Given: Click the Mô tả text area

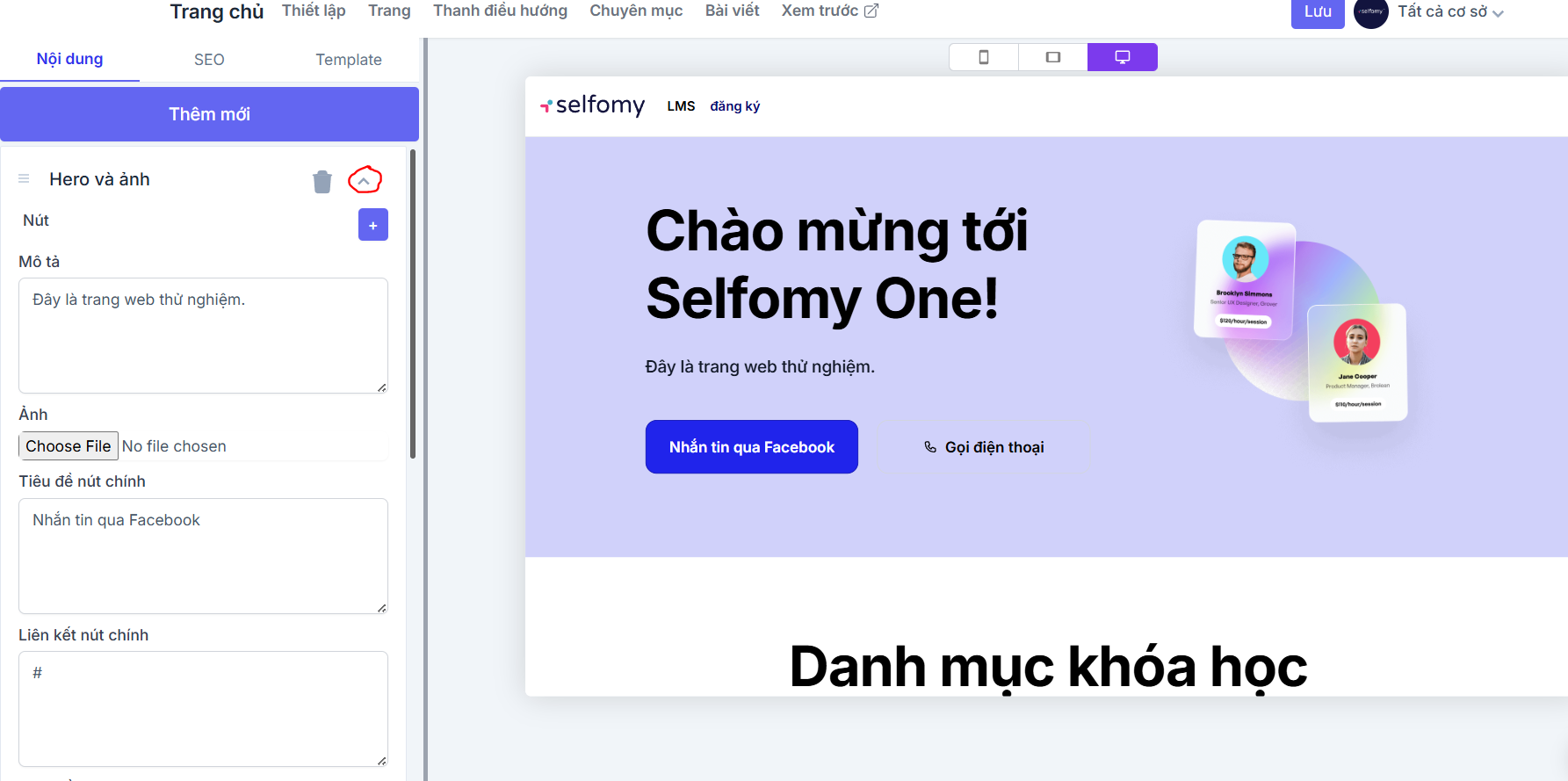Looking at the screenshot, I should click(x=203, y=336).
